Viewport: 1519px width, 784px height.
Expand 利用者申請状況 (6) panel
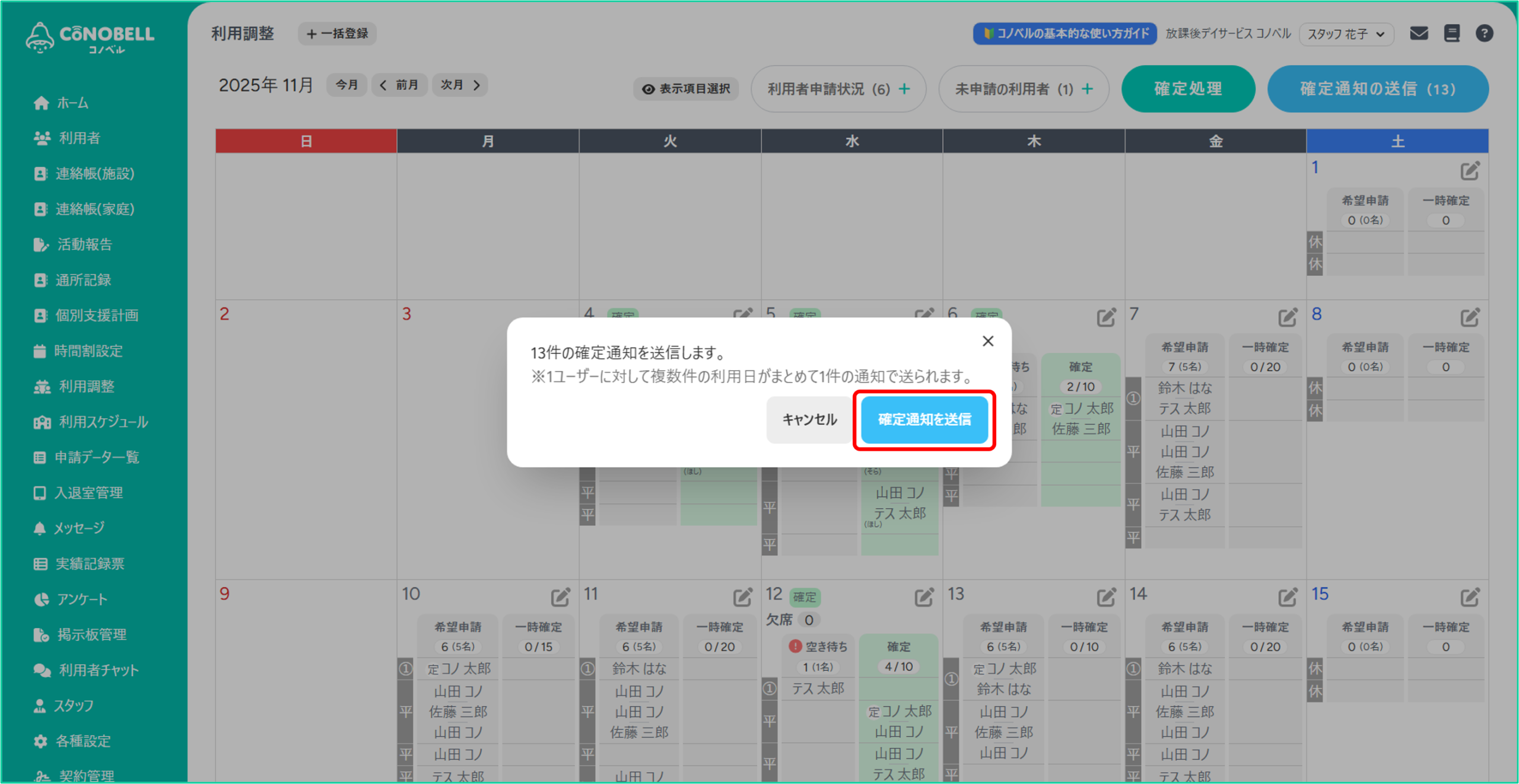pyautogui.click(x=838, y=89)
